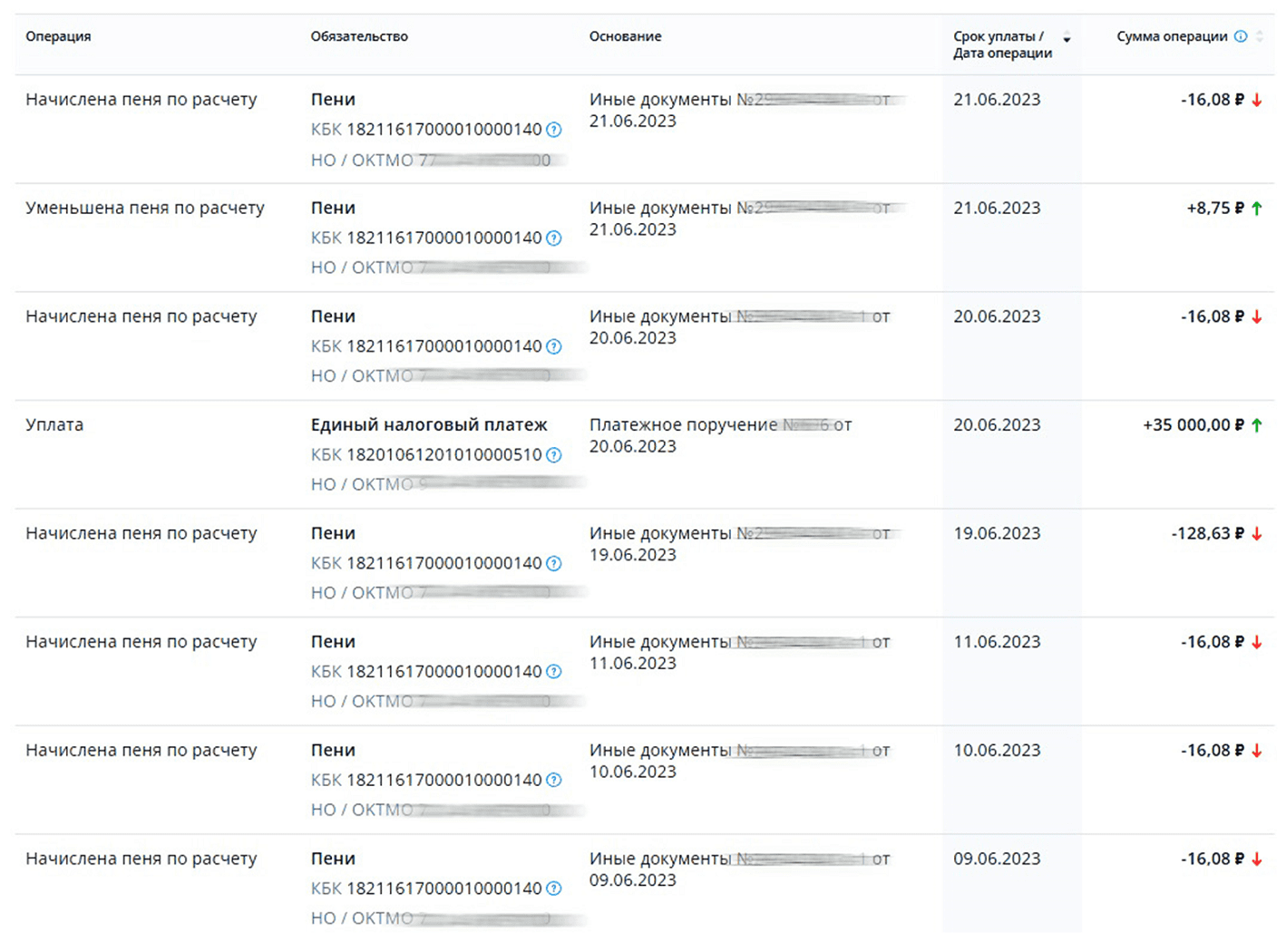Image resolution: width=1286 pixels, height=952 pixels.
Task: Click KBK help icon in the -128,63 ₽ row
Action: click(x=553, y=564)
